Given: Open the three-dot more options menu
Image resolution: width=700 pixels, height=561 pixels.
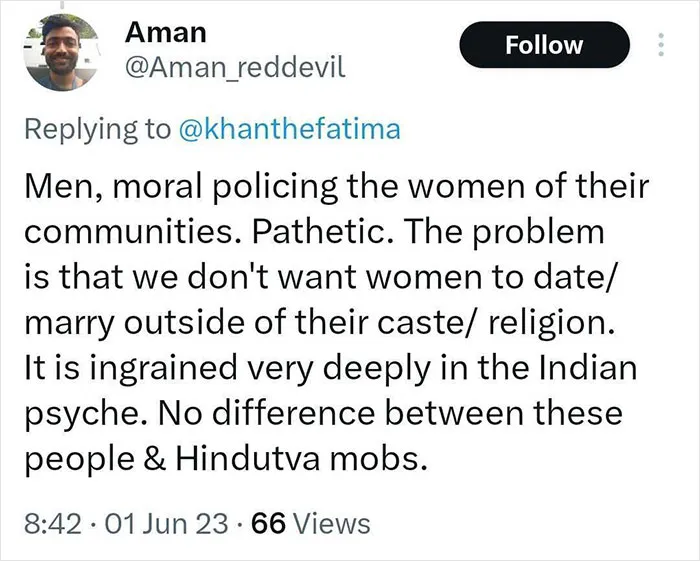Looking at the screenshot, I should coord(661,45).
